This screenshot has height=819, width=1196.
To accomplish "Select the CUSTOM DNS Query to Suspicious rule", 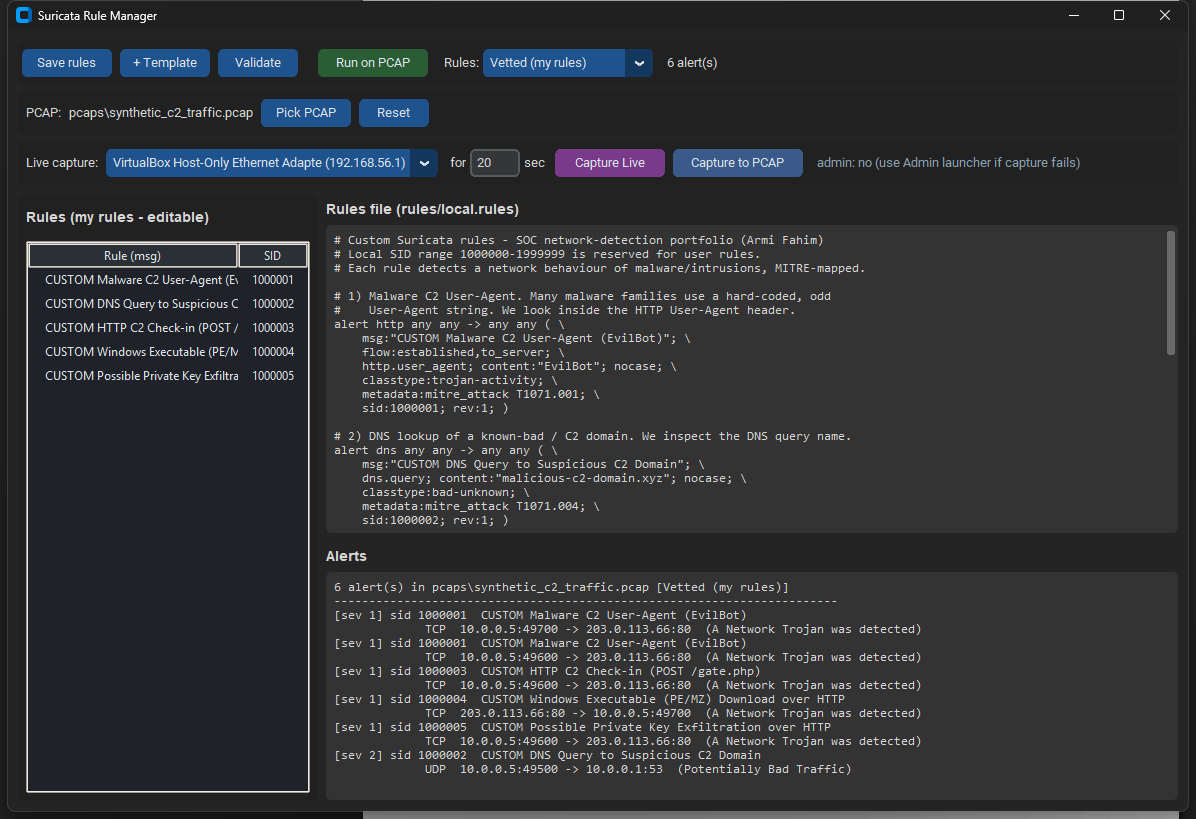I will (141, 304).
